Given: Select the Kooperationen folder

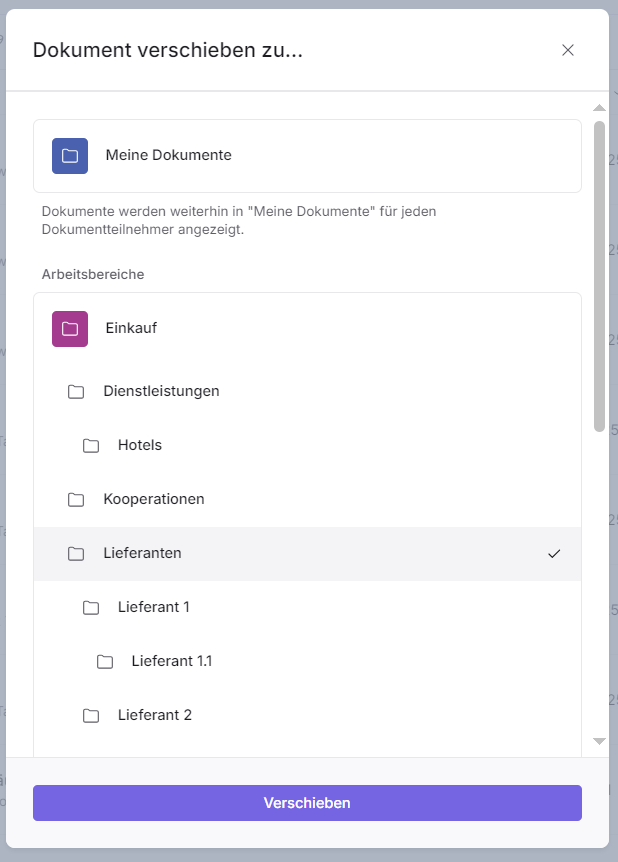Looking at the screenshot, I should coord(154,499).
